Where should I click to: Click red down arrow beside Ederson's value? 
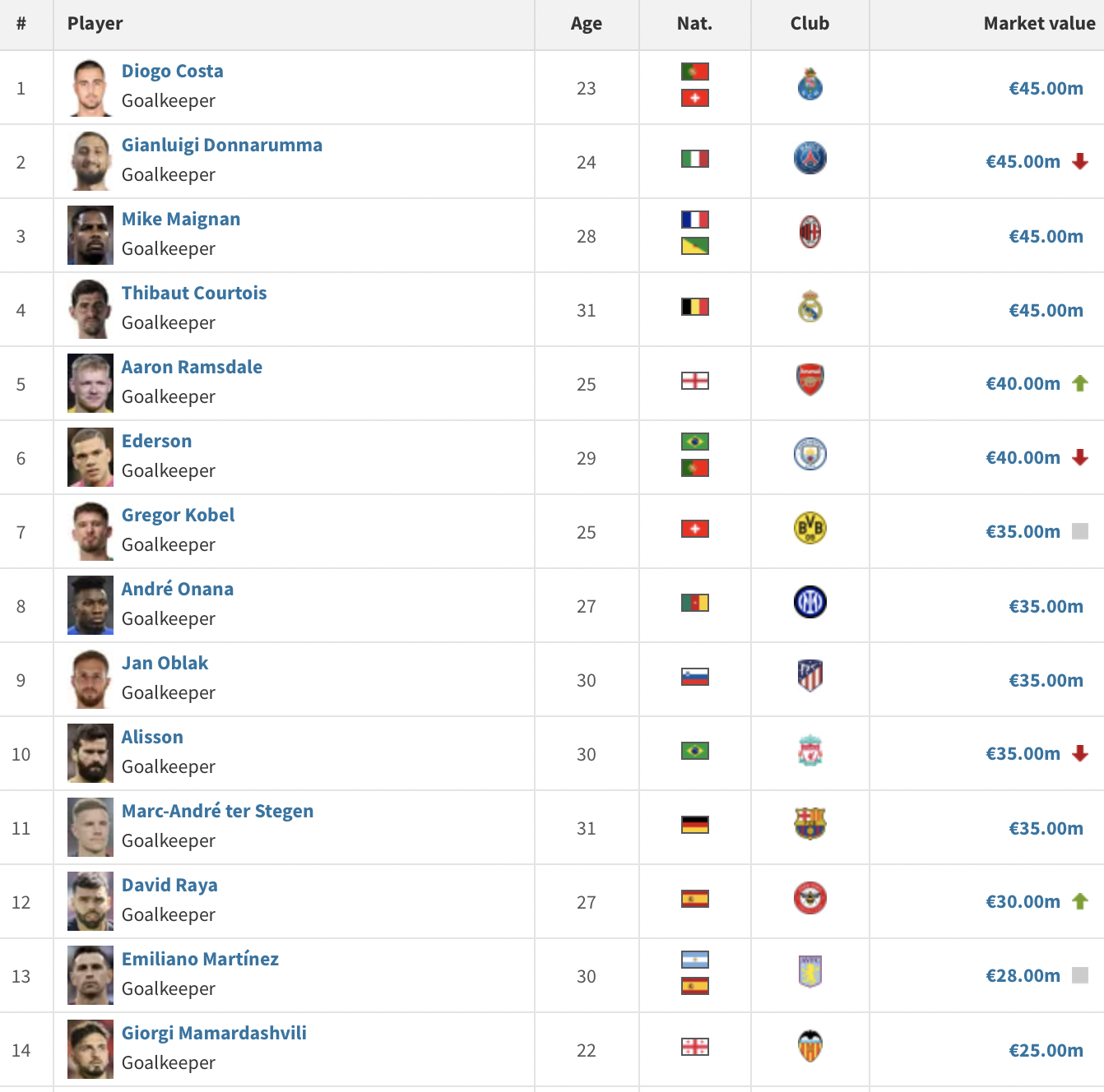click(1080, 457)
